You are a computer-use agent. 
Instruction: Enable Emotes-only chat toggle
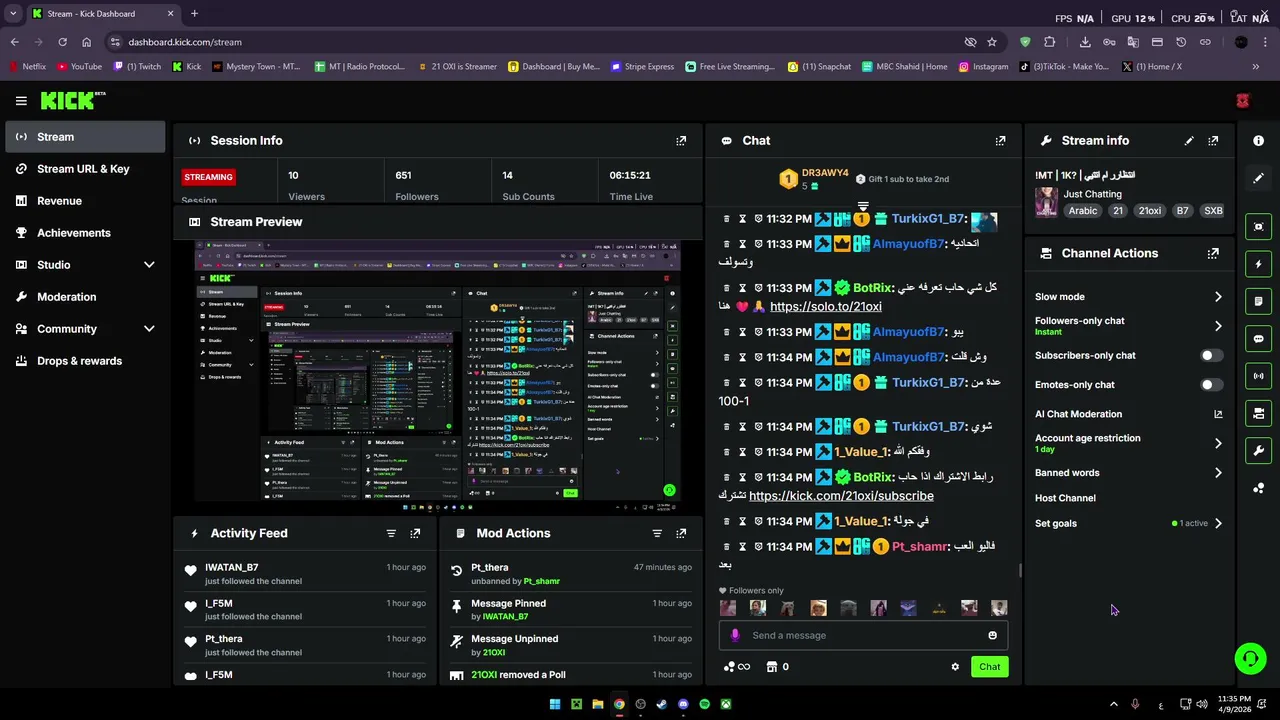(x=1211, y=385)
